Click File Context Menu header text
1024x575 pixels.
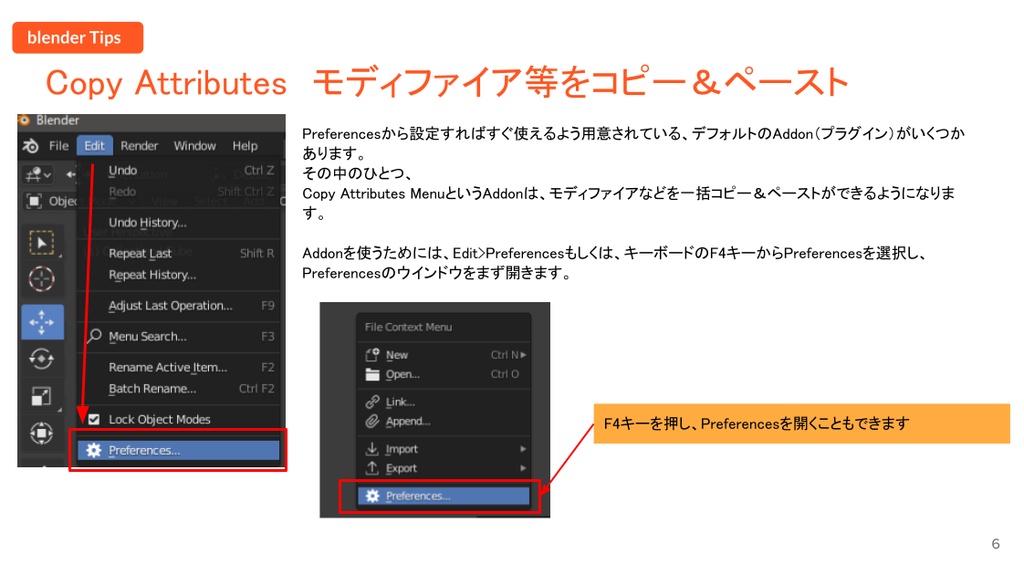click(408, 327)
